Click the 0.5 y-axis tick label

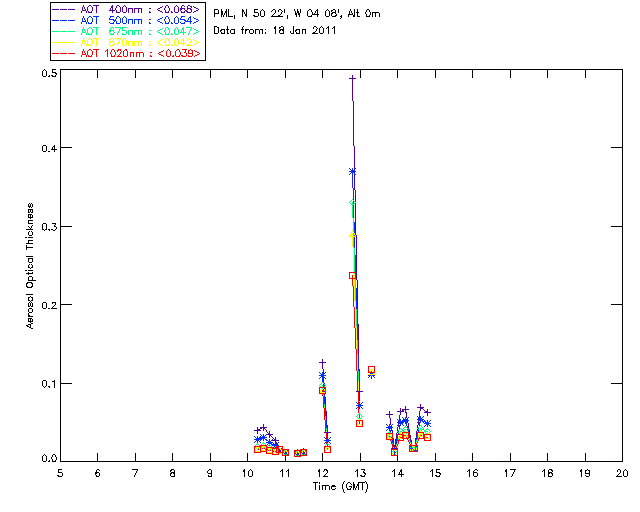pyautogui.click(x=49, y=73)
